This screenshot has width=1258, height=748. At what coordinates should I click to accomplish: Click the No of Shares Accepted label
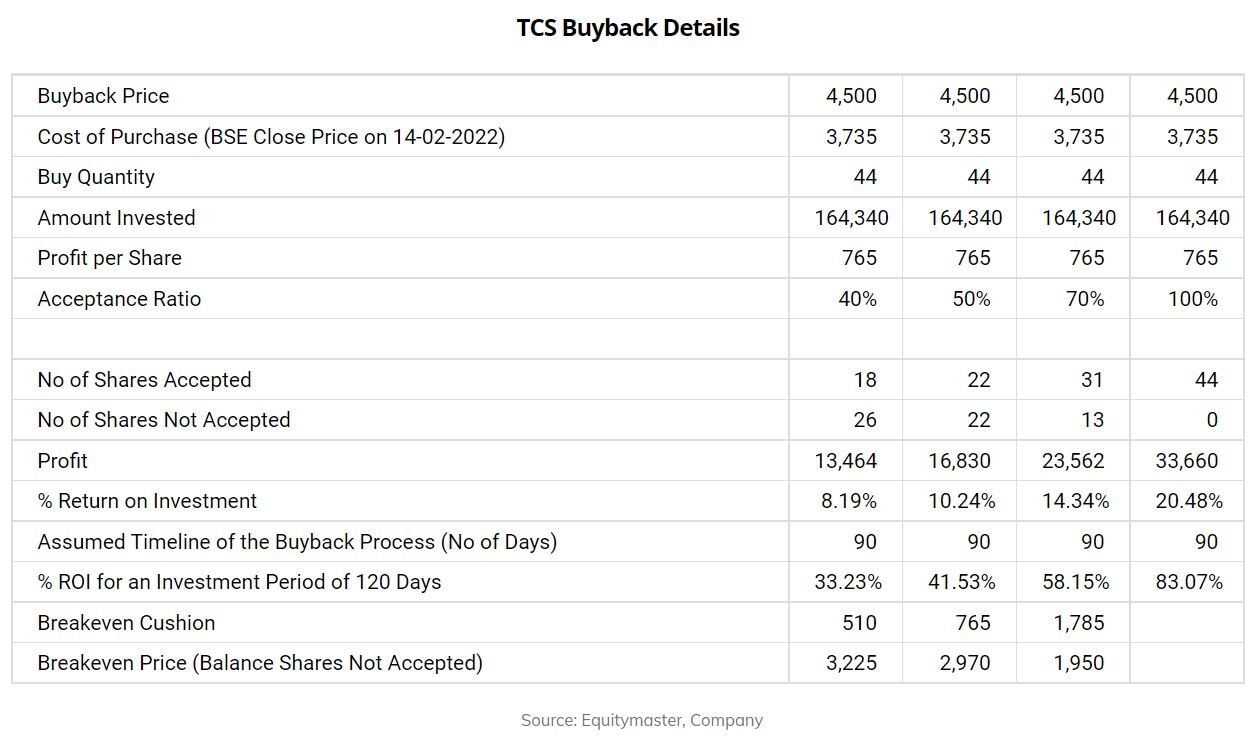coord(144,380)
